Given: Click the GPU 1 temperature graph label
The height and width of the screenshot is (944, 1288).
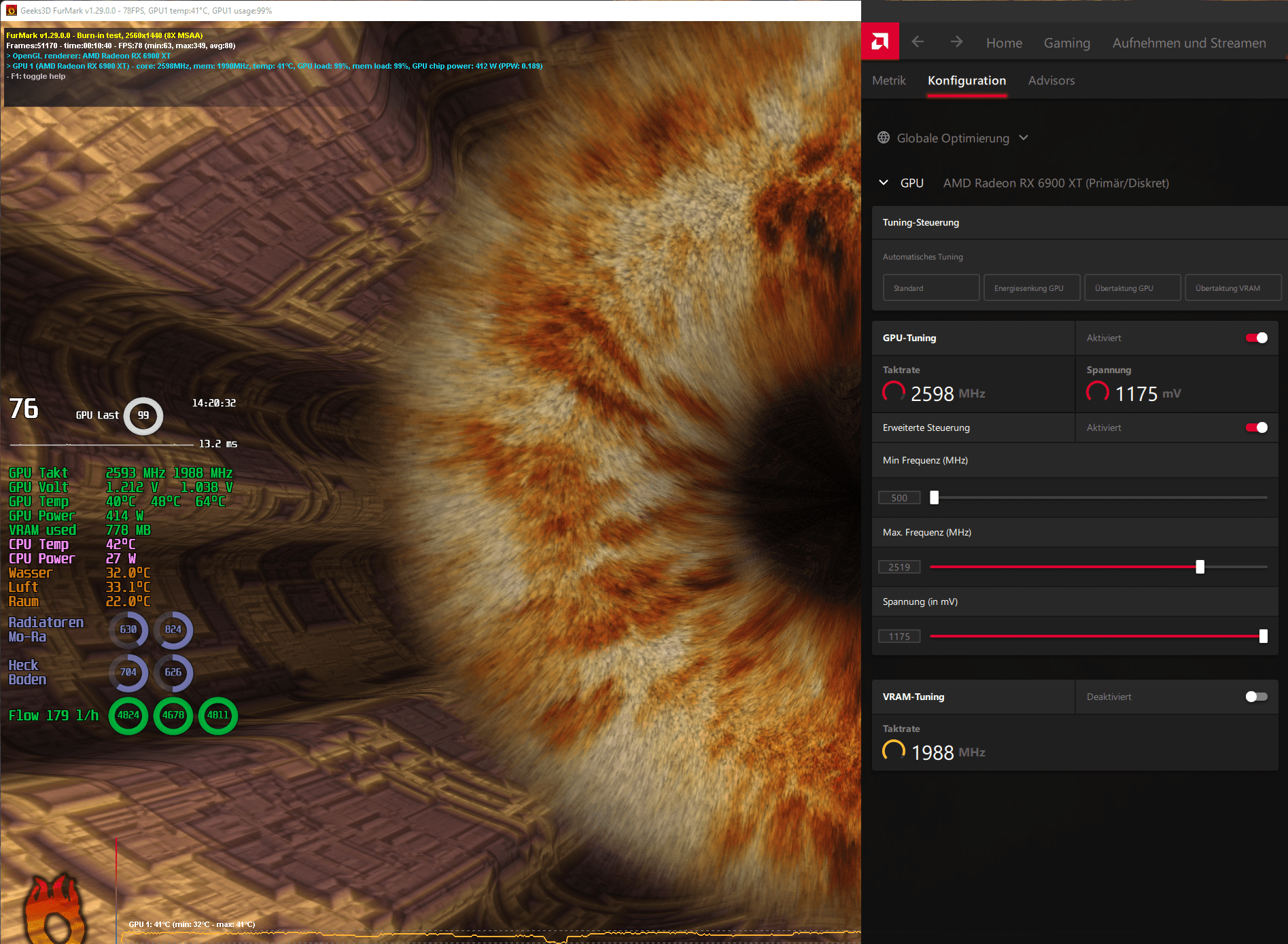Looking at the screenshot, I should (x=192, y=924).
